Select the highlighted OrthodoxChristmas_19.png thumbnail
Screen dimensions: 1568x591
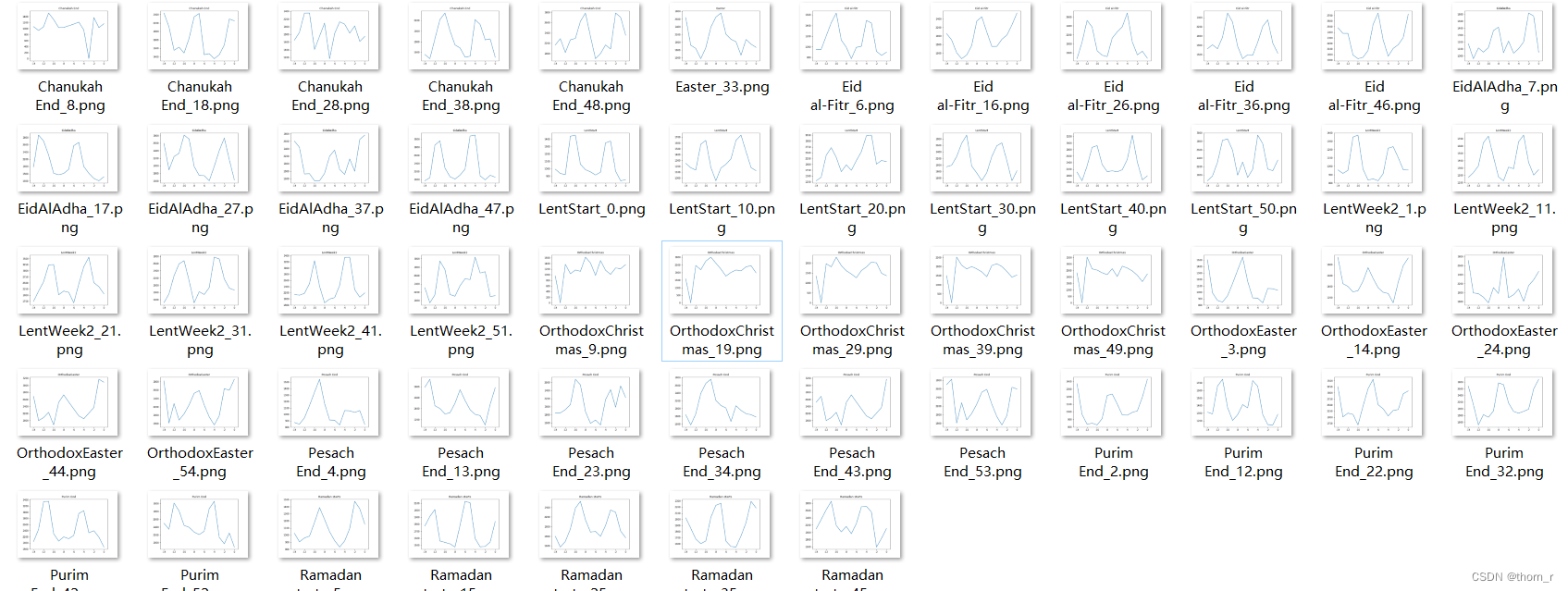point(721,281)
